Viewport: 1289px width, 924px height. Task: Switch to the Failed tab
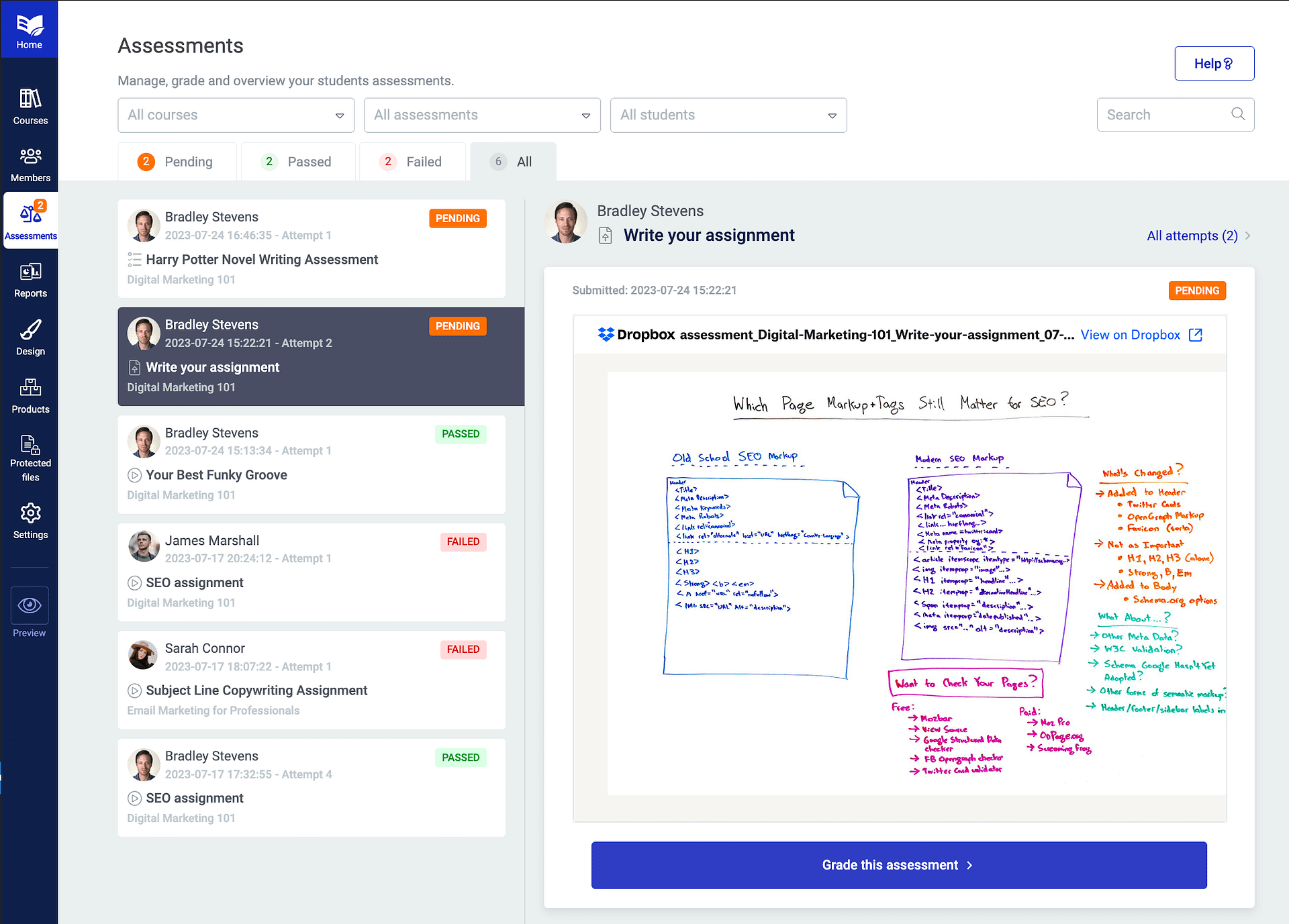coord(412,161)
